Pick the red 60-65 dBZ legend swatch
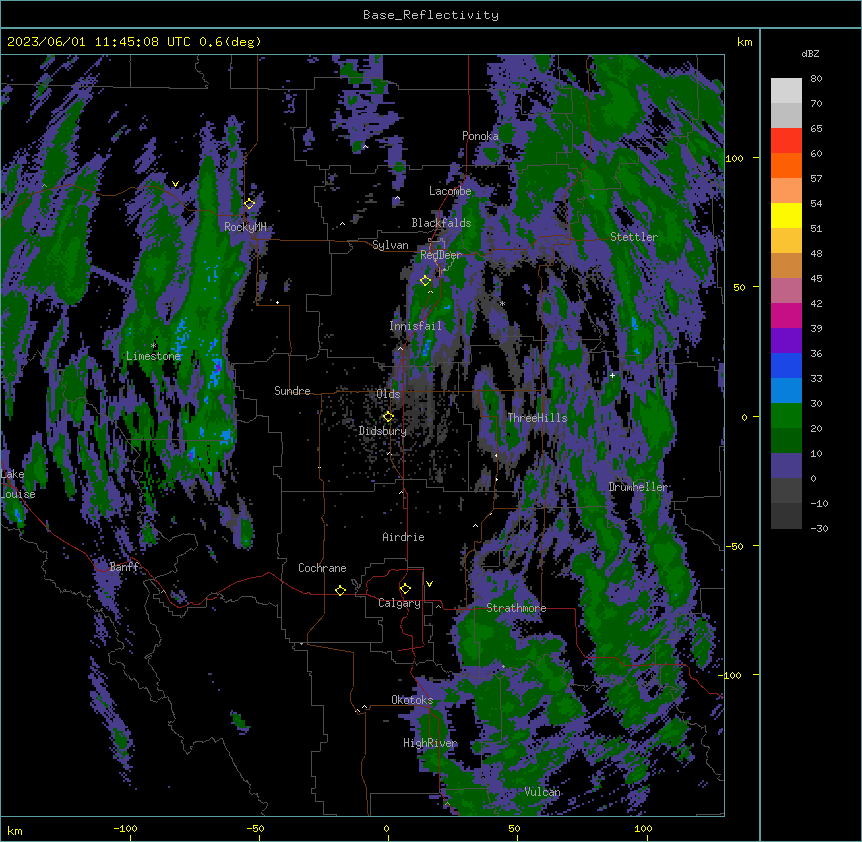 [786, 141]
